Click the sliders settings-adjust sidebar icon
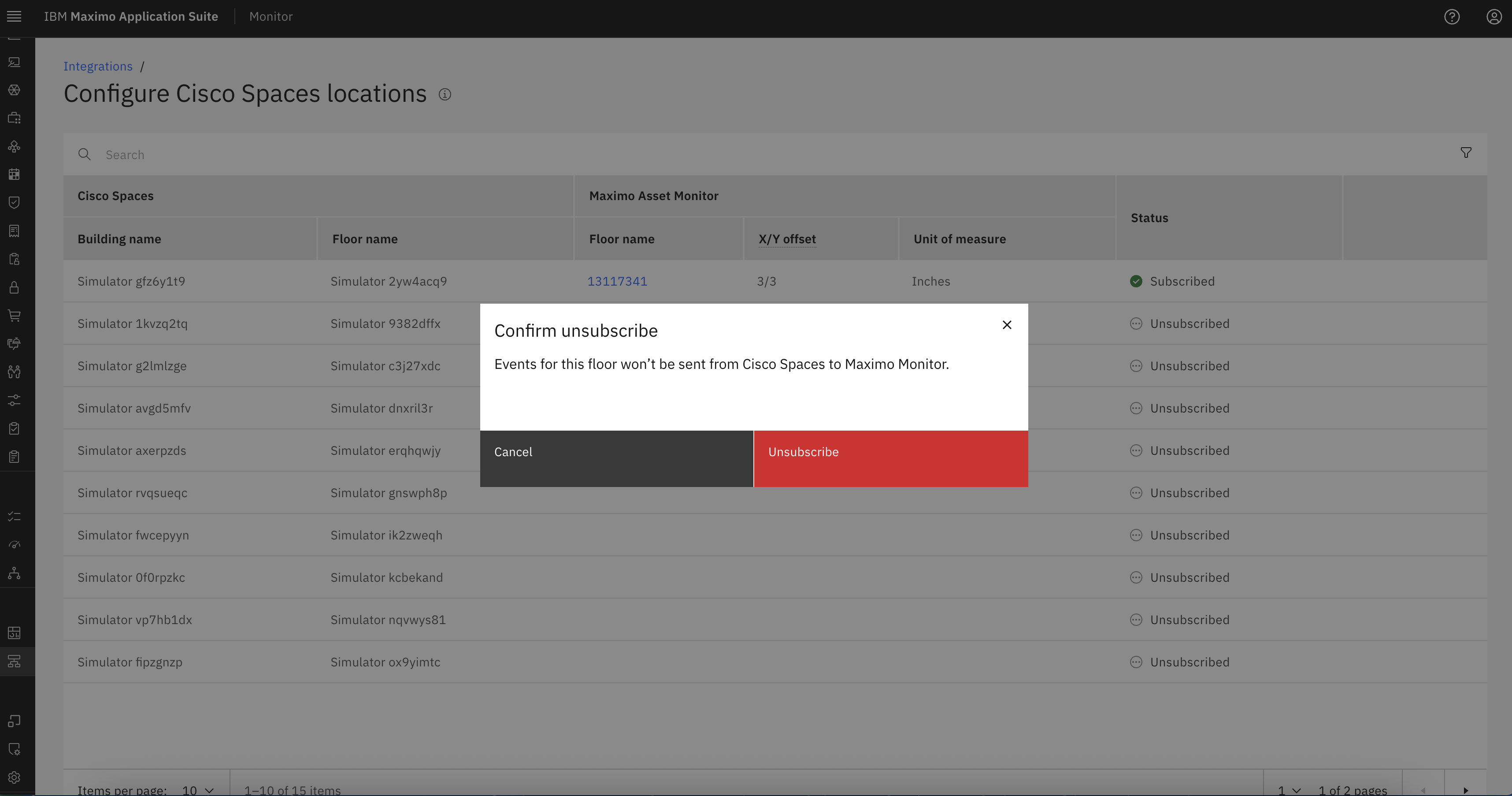The height and width of the screenshot is (796, 1512). click(14, 400)
